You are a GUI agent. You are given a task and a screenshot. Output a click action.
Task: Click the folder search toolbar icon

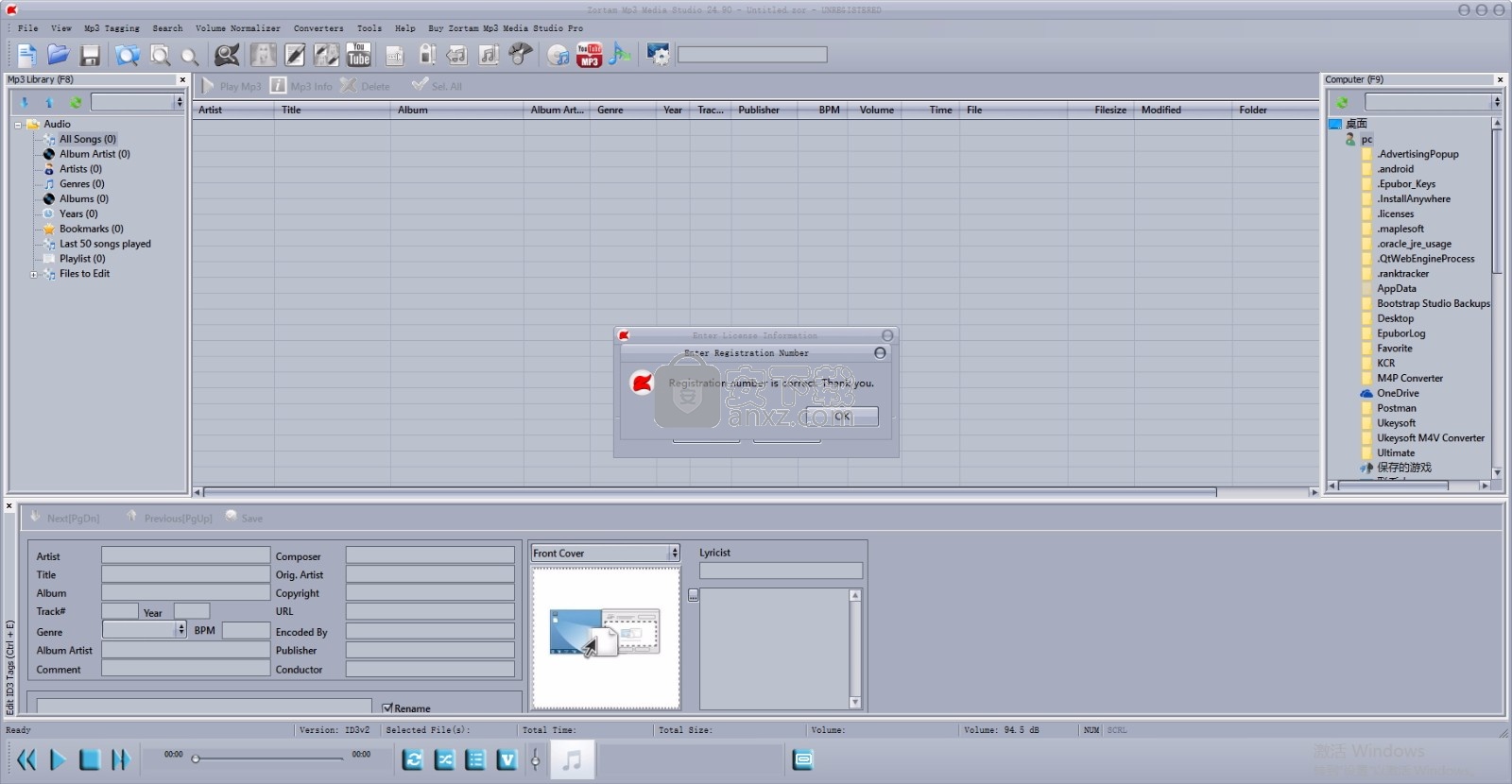coord(127,55)
